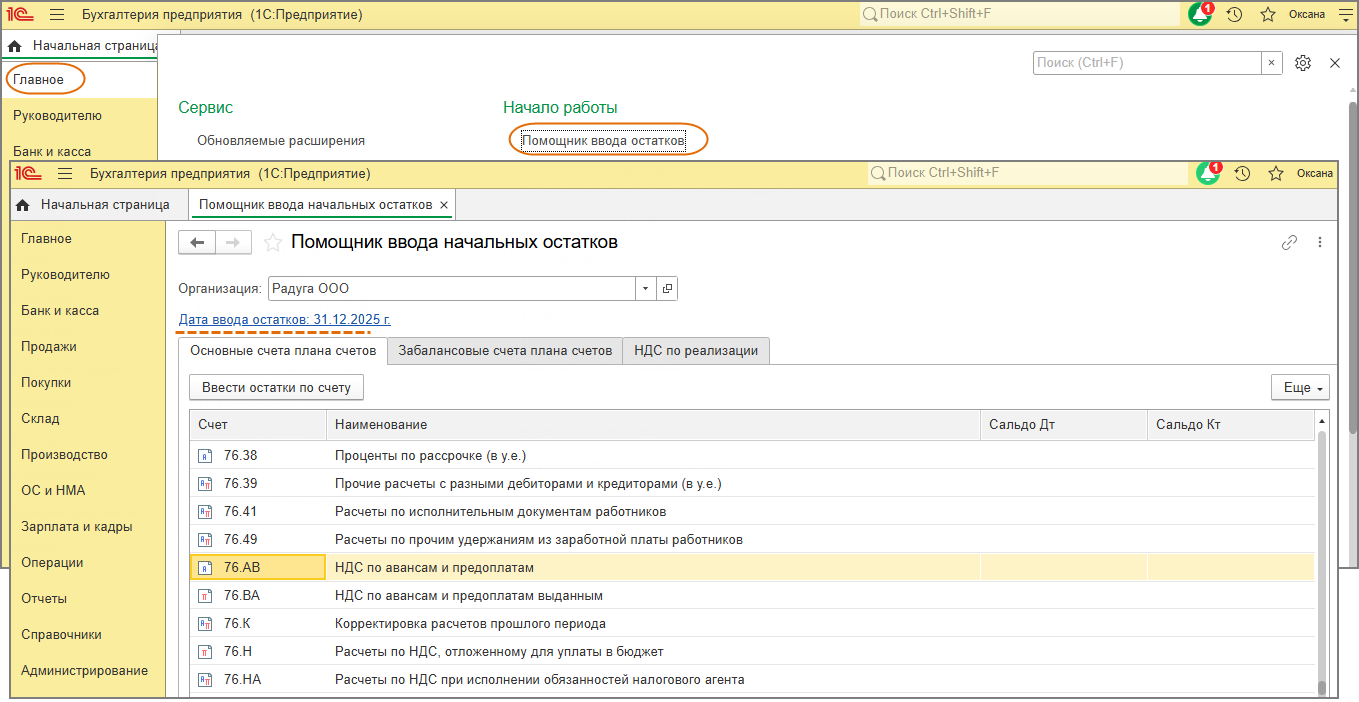1359x702 pixels.
Task: Open history clock icon in back window
Action: tap(1234, 14)
